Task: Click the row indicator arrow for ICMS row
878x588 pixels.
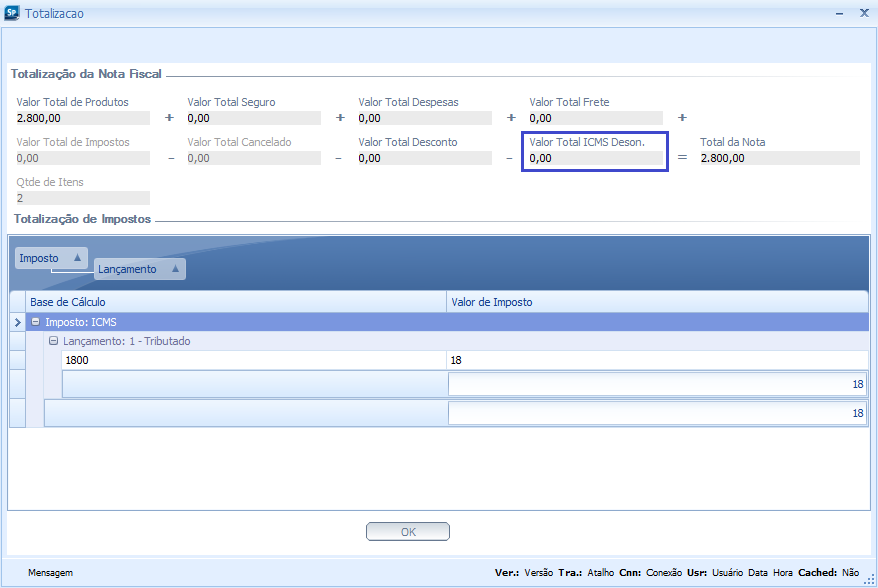Action: [17, 322]
